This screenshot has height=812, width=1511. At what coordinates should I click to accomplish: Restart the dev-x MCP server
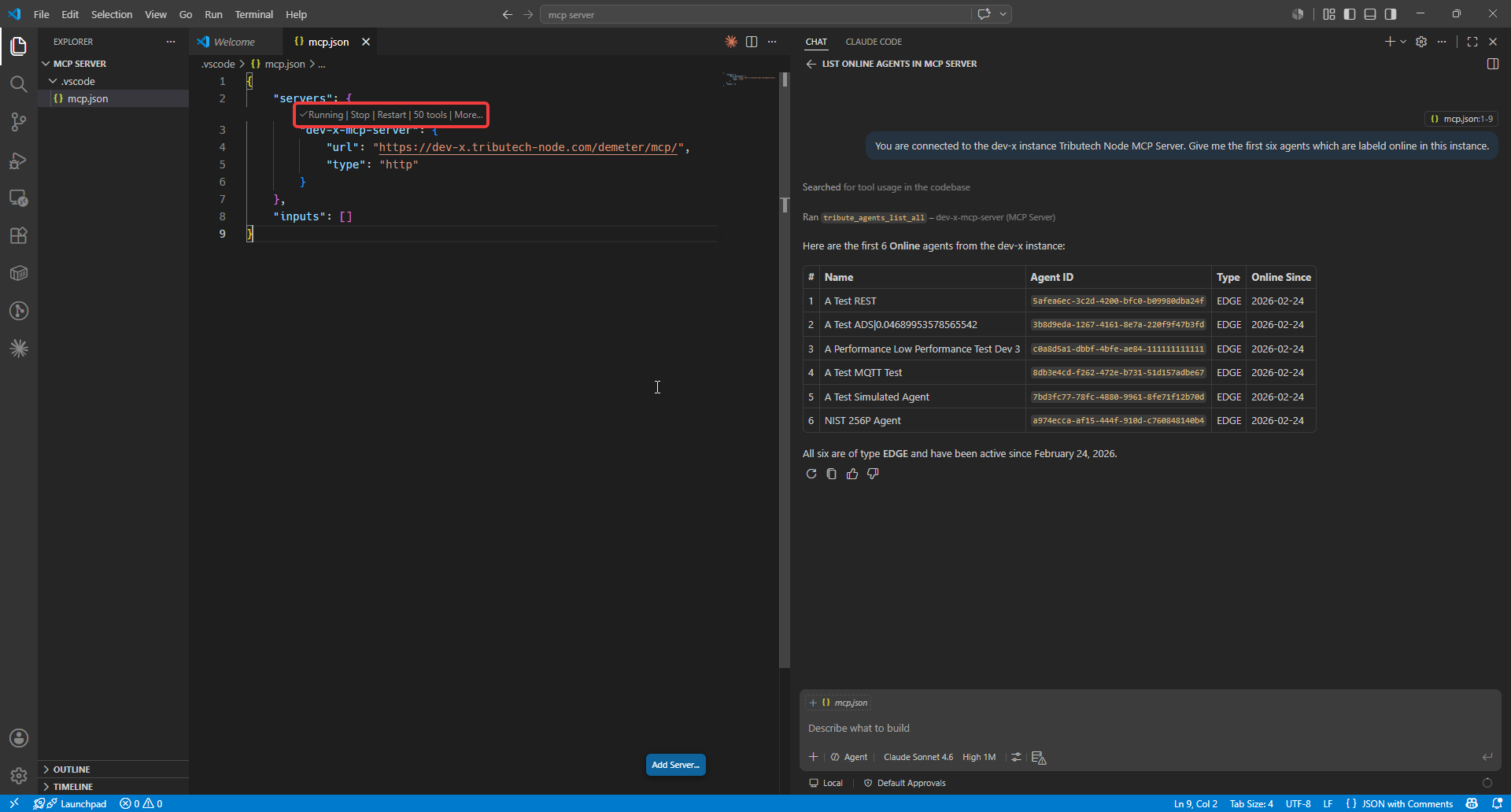point(392,115)
